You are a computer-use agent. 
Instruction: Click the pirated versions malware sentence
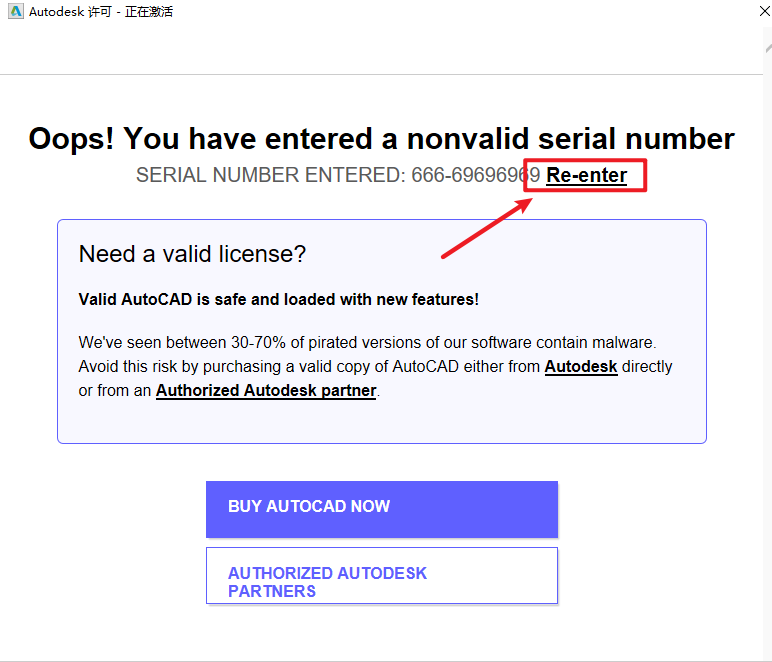click(367, 343)
